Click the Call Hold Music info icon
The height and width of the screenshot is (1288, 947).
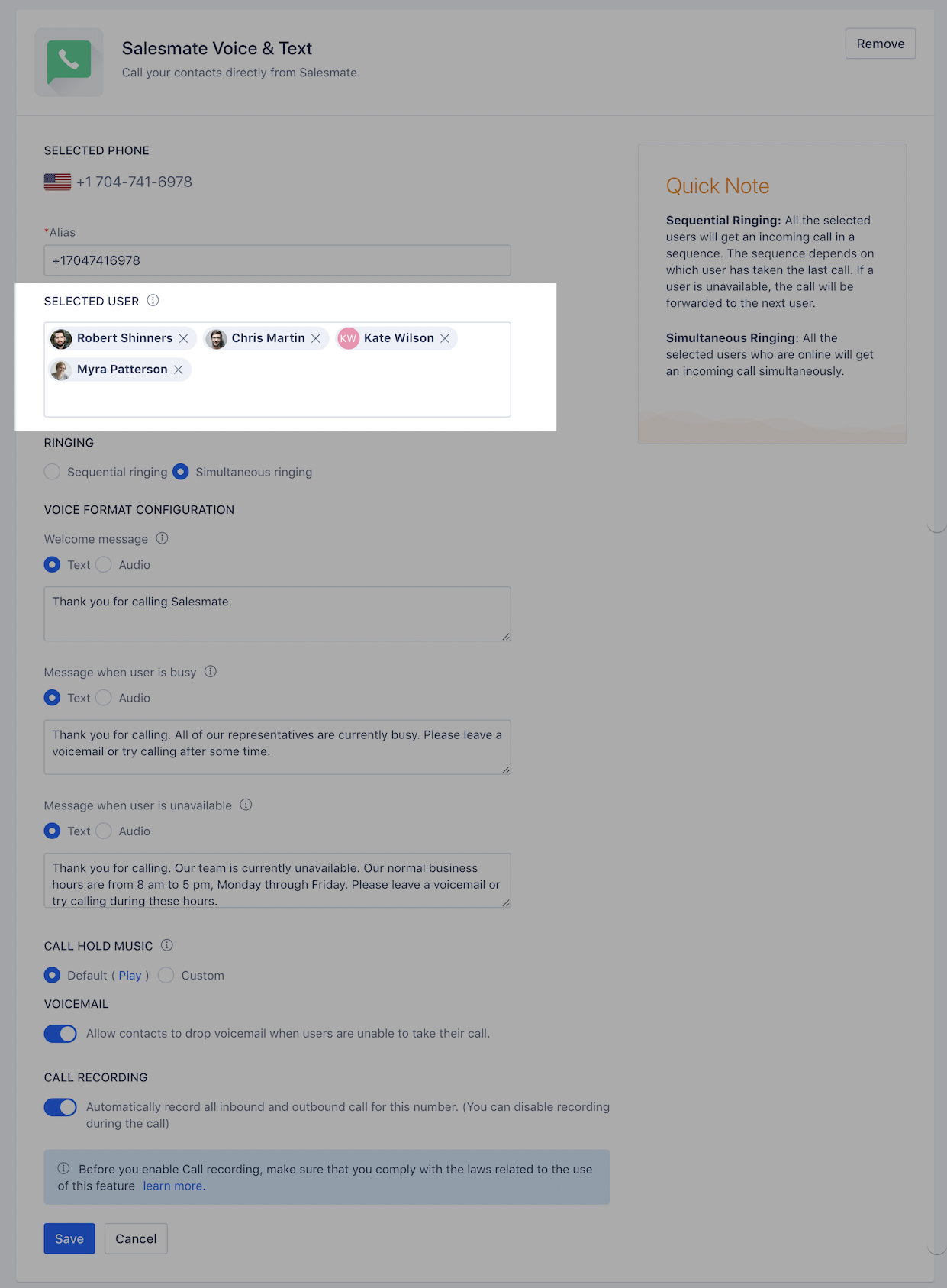(167, 945)
